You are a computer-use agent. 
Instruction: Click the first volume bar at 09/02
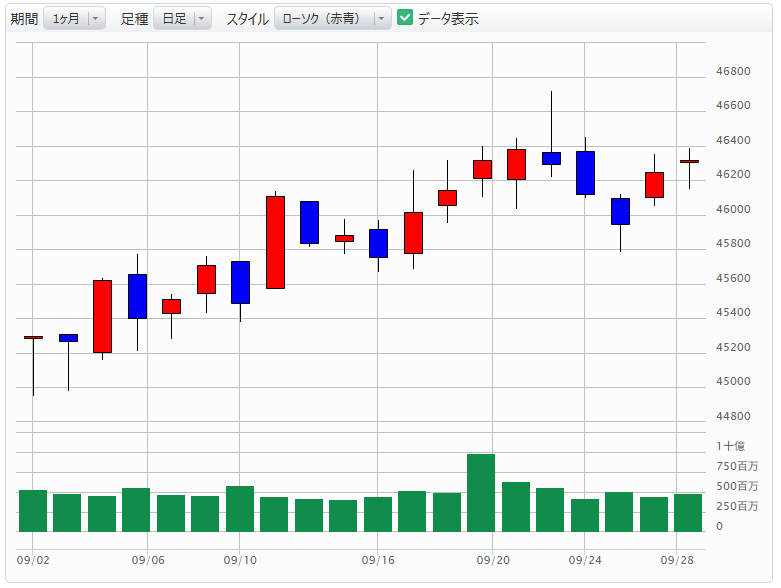point(33,510)
